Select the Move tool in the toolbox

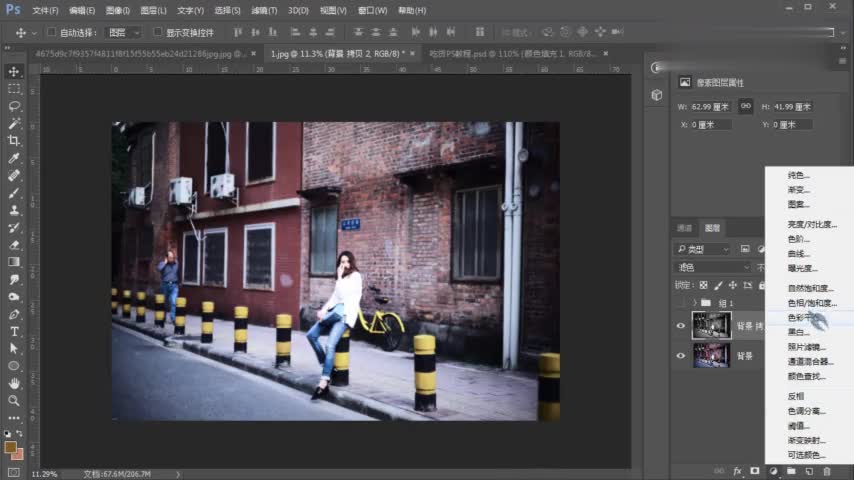coord(14,72)
